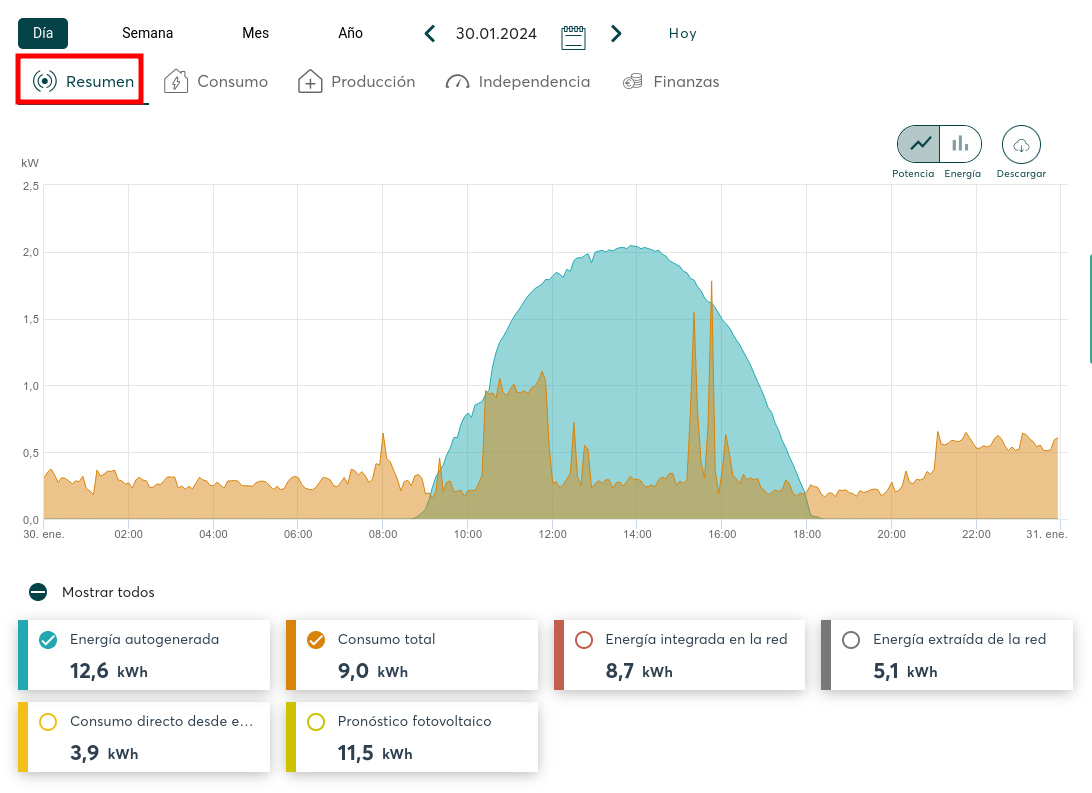Screen dimensions: 1092x793
Task: Uncheck Energía autogenerada series
Action: [47, 640]
